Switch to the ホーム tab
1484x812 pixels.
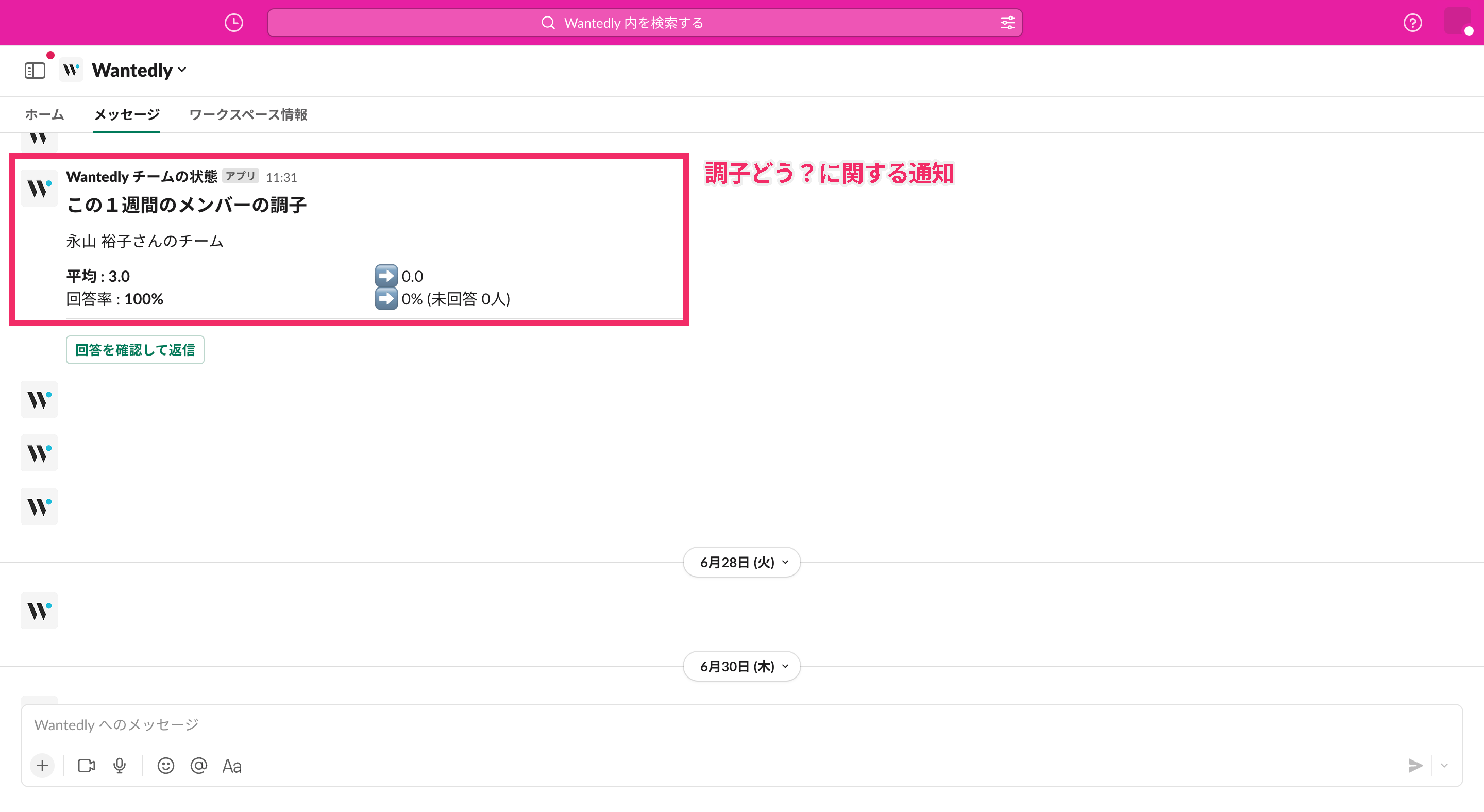coord(44,114)
